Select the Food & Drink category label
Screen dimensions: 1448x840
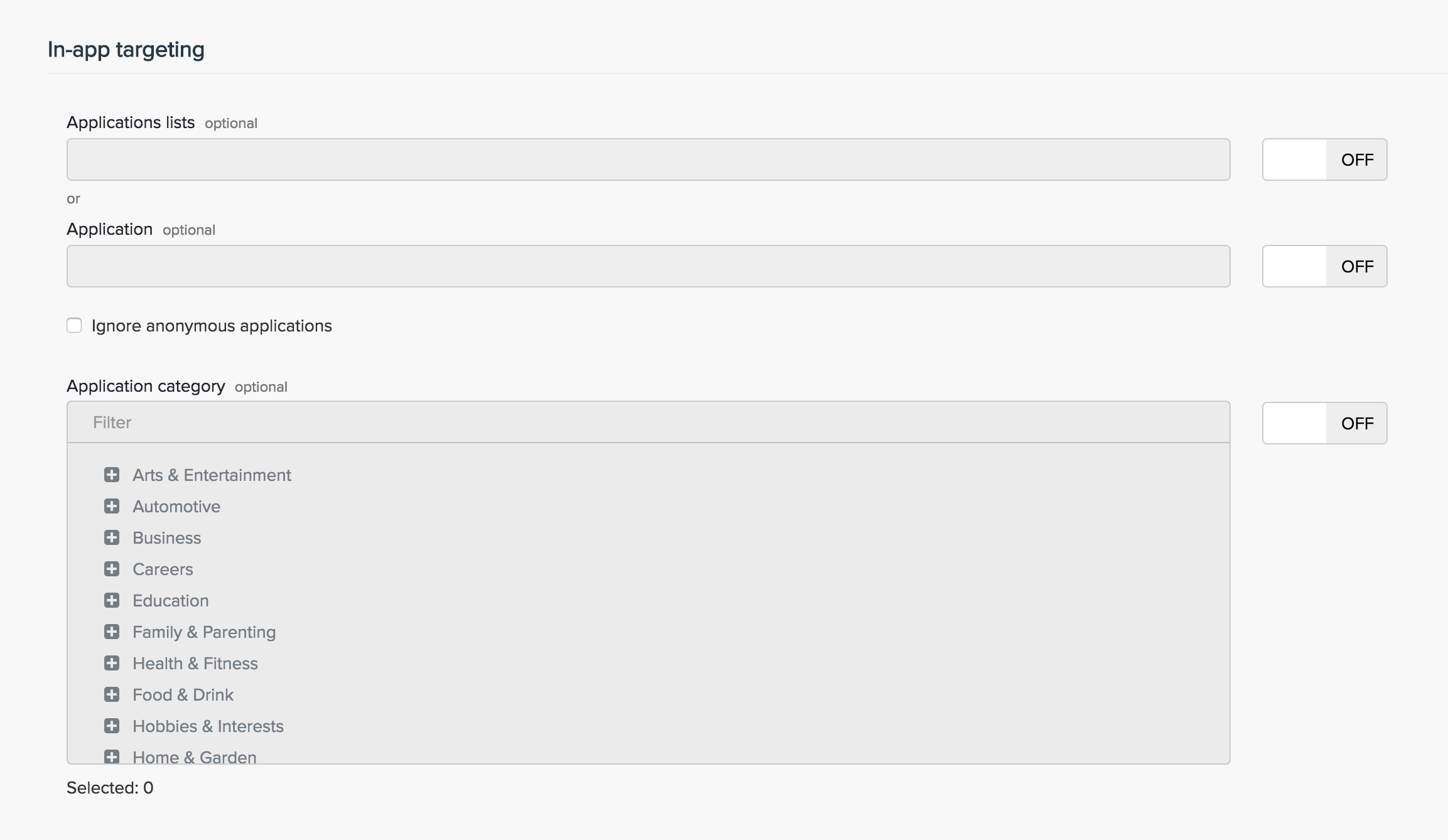183,695
